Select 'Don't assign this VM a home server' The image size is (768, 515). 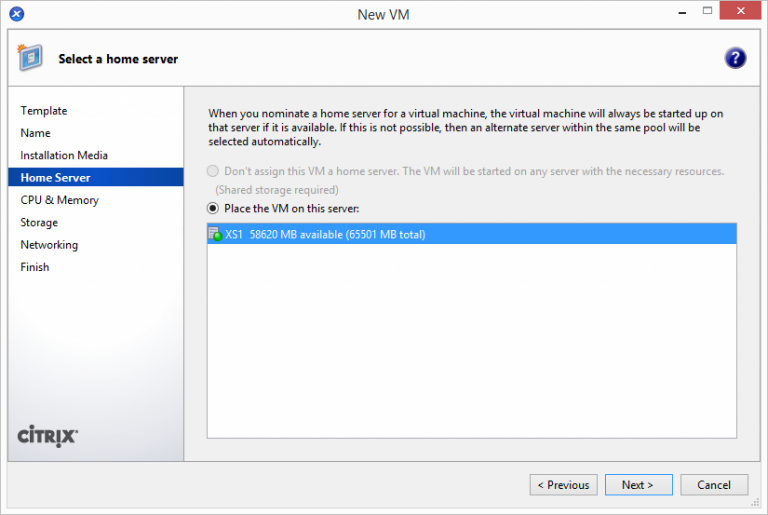[x=212, y=171]
